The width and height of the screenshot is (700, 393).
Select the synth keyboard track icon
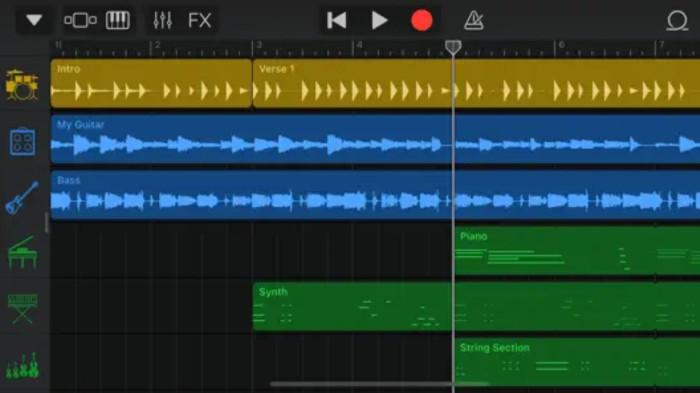point(22,309)
